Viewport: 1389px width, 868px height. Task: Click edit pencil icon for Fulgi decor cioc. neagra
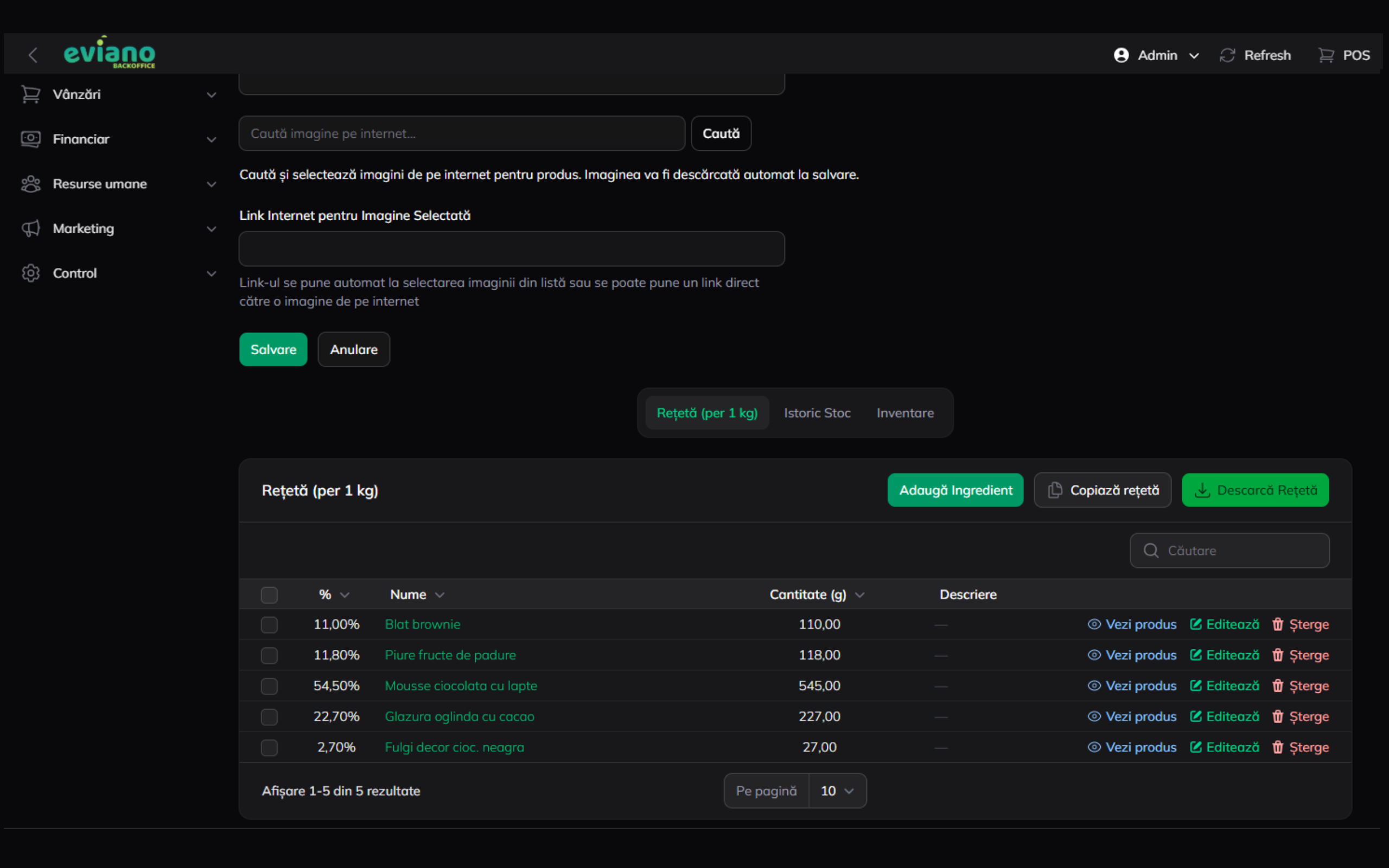tap(1196, 747)
